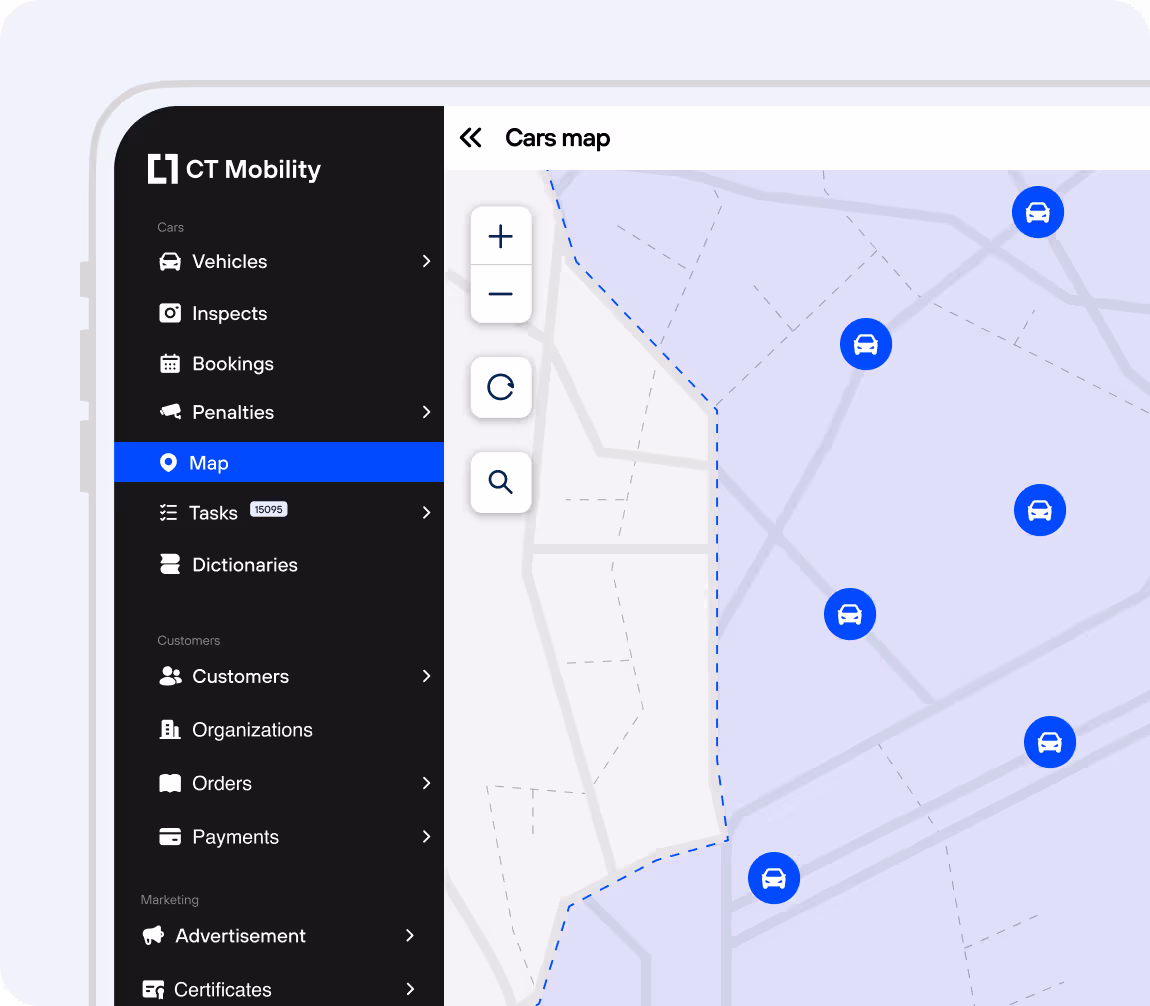The image size is (1150, 1006).
Task: Expand the Tasks submenu chevron
Action: 426,513
